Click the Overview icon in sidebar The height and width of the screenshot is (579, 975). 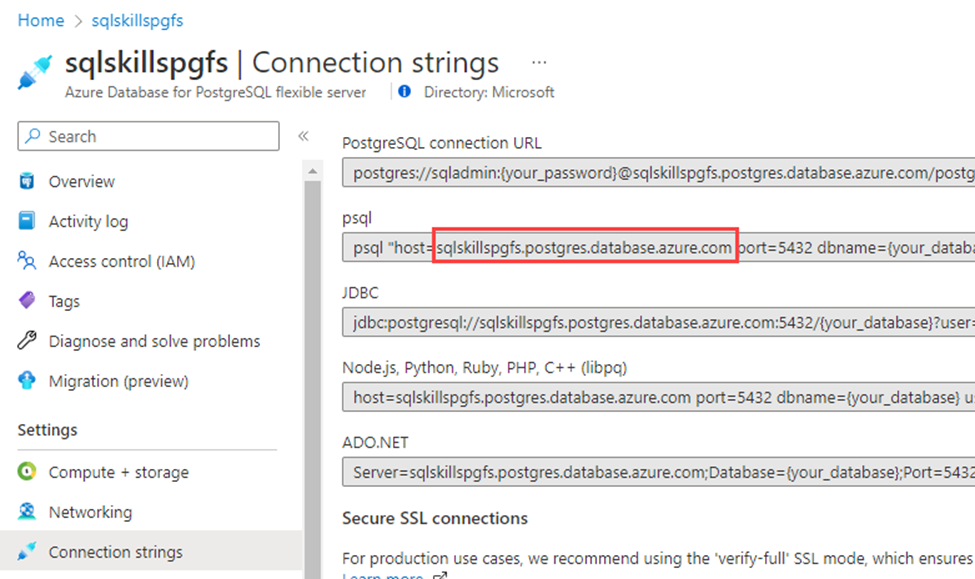(27, 181)
